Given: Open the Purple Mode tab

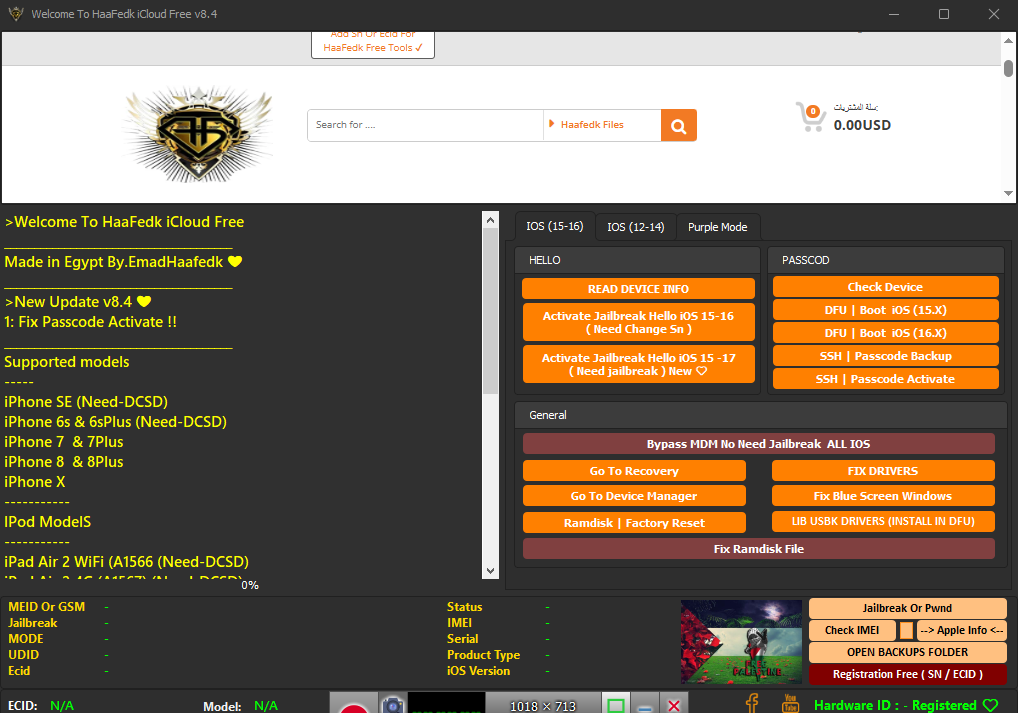Looking at the screenshot, I should click(x=717, y=227).
